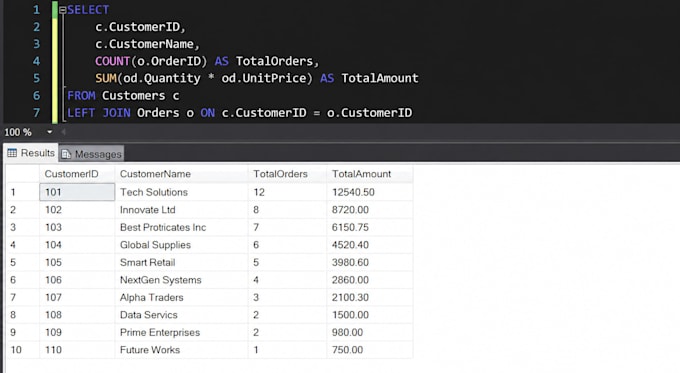The image size is (680, 373).
Task: Select the TotalAmount value 12540.50
Action: coord(369,192)
